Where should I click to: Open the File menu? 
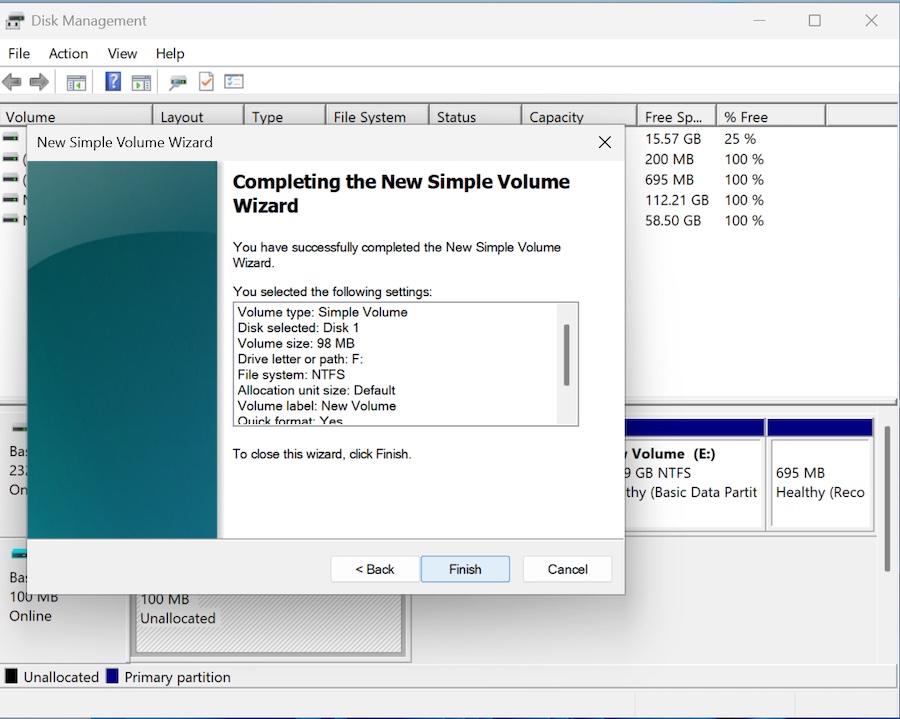tap(19, 54)
